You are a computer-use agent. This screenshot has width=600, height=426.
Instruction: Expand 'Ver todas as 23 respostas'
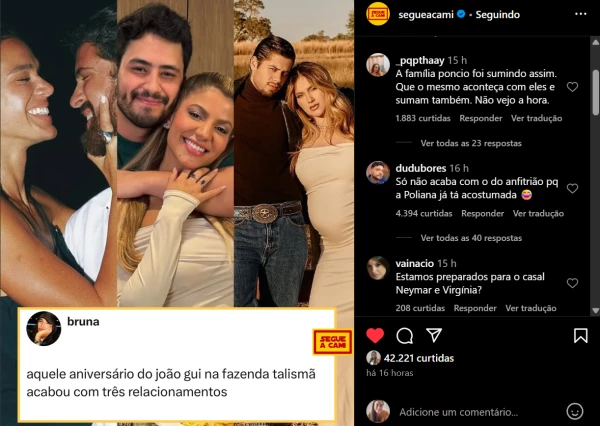(471, 144)
